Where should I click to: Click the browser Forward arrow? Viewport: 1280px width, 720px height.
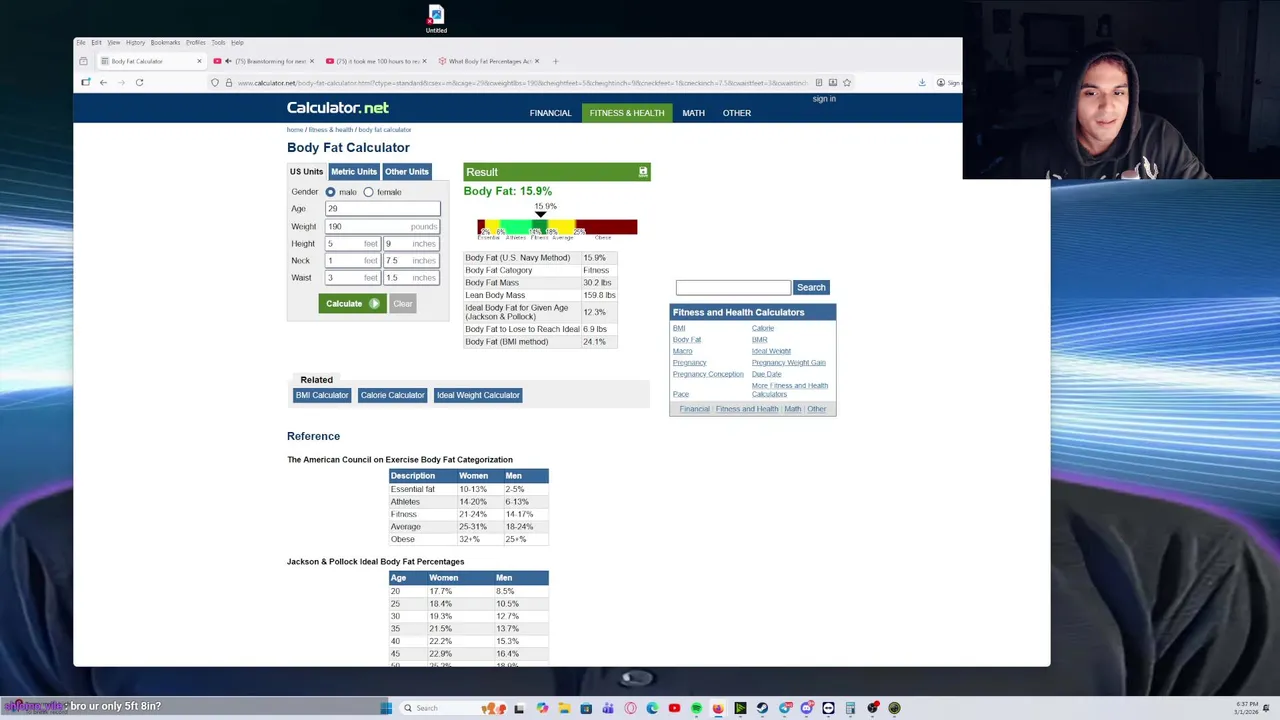[121, 82]
